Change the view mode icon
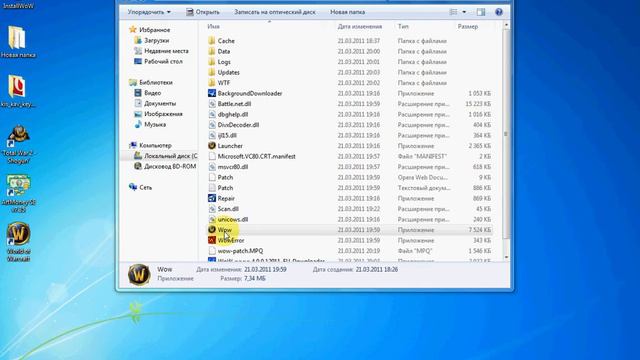640x360 pixels. (x=453, y=12)
